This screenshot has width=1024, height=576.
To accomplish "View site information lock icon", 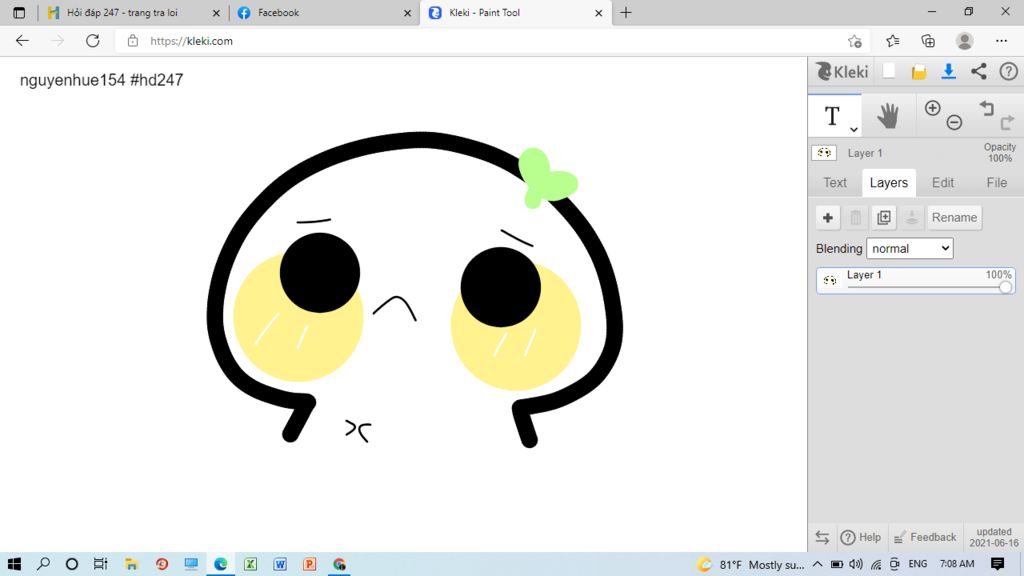I will (x=133, y=40).
